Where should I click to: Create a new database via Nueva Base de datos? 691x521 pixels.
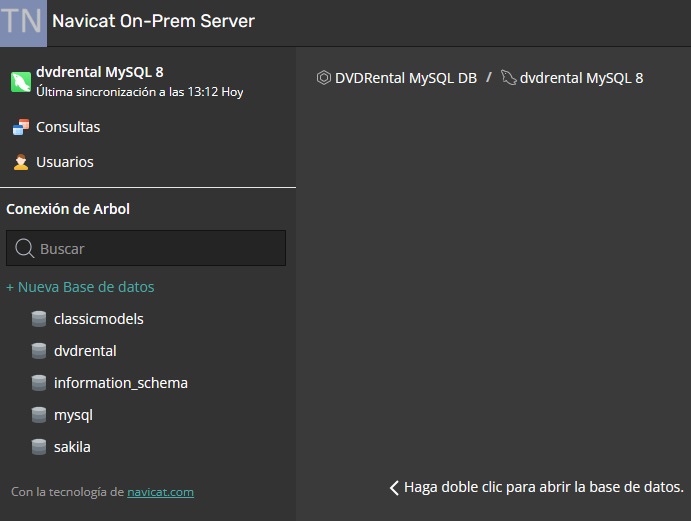pyautogui.click(x=80, y=287)
